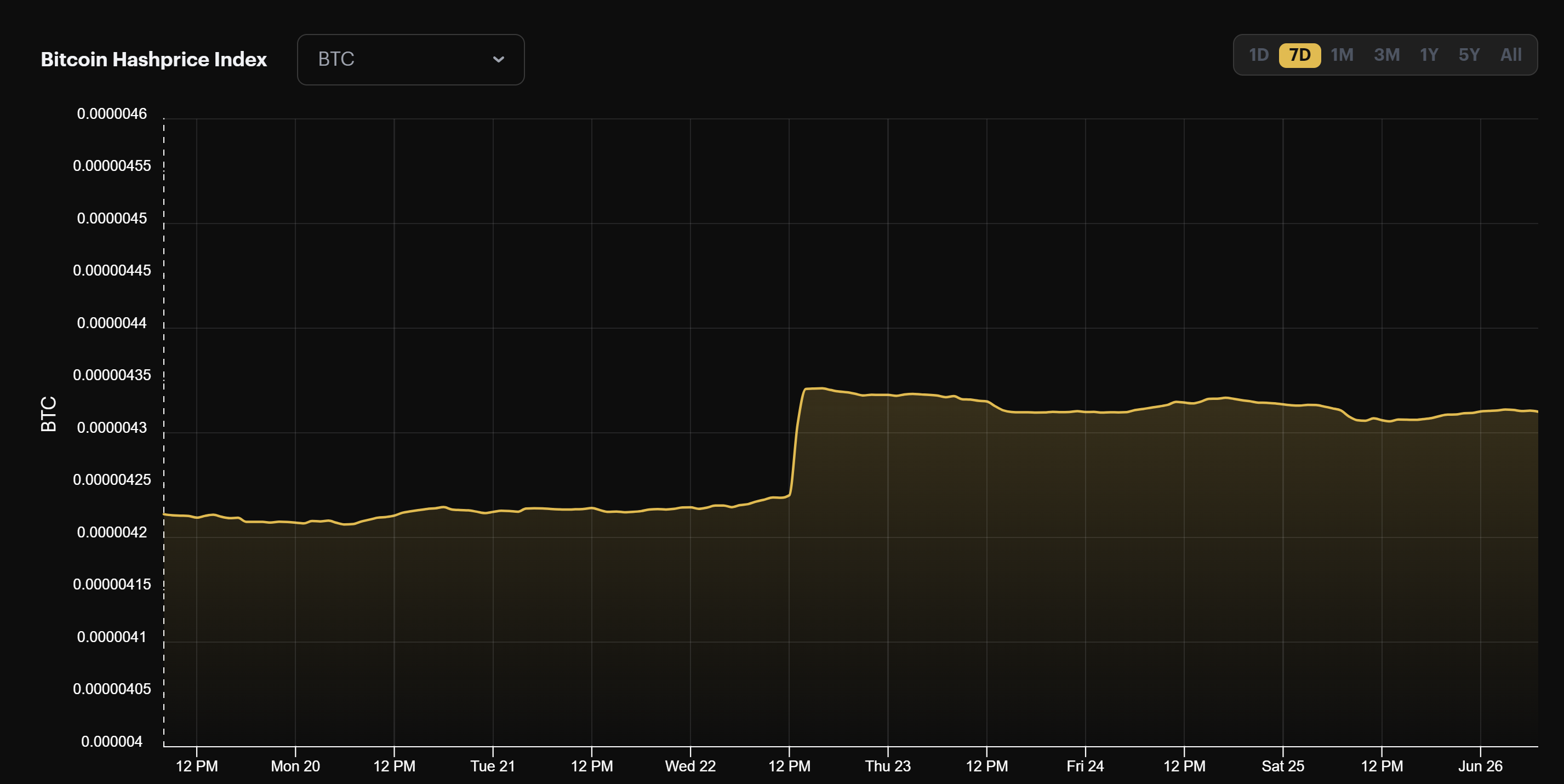Click the 0.0000041 y-axis label
This screenshot has width=1564, height=784.
(112, 637)
